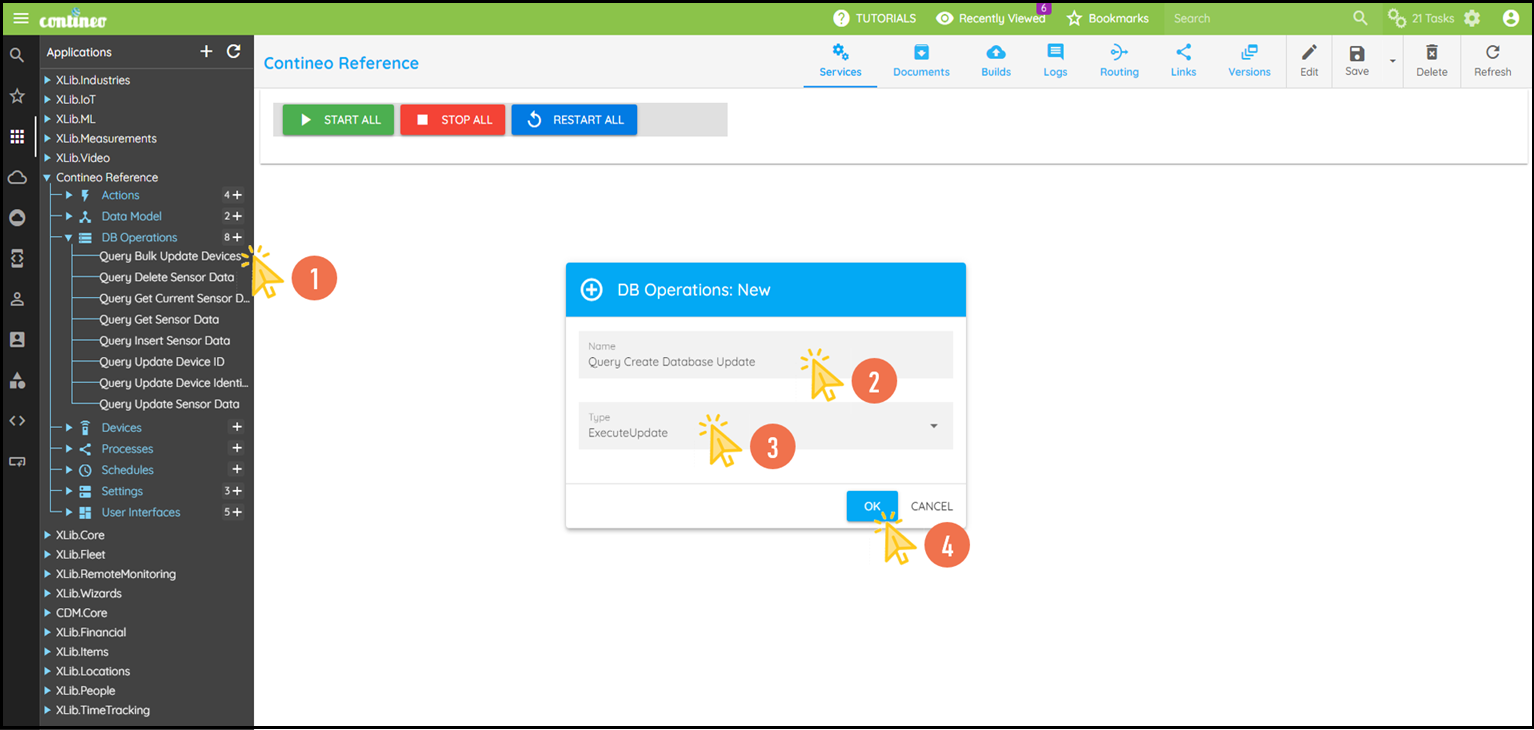Click the Delete trash icon
The image size is (1534, 730).
pos(1431,53)
